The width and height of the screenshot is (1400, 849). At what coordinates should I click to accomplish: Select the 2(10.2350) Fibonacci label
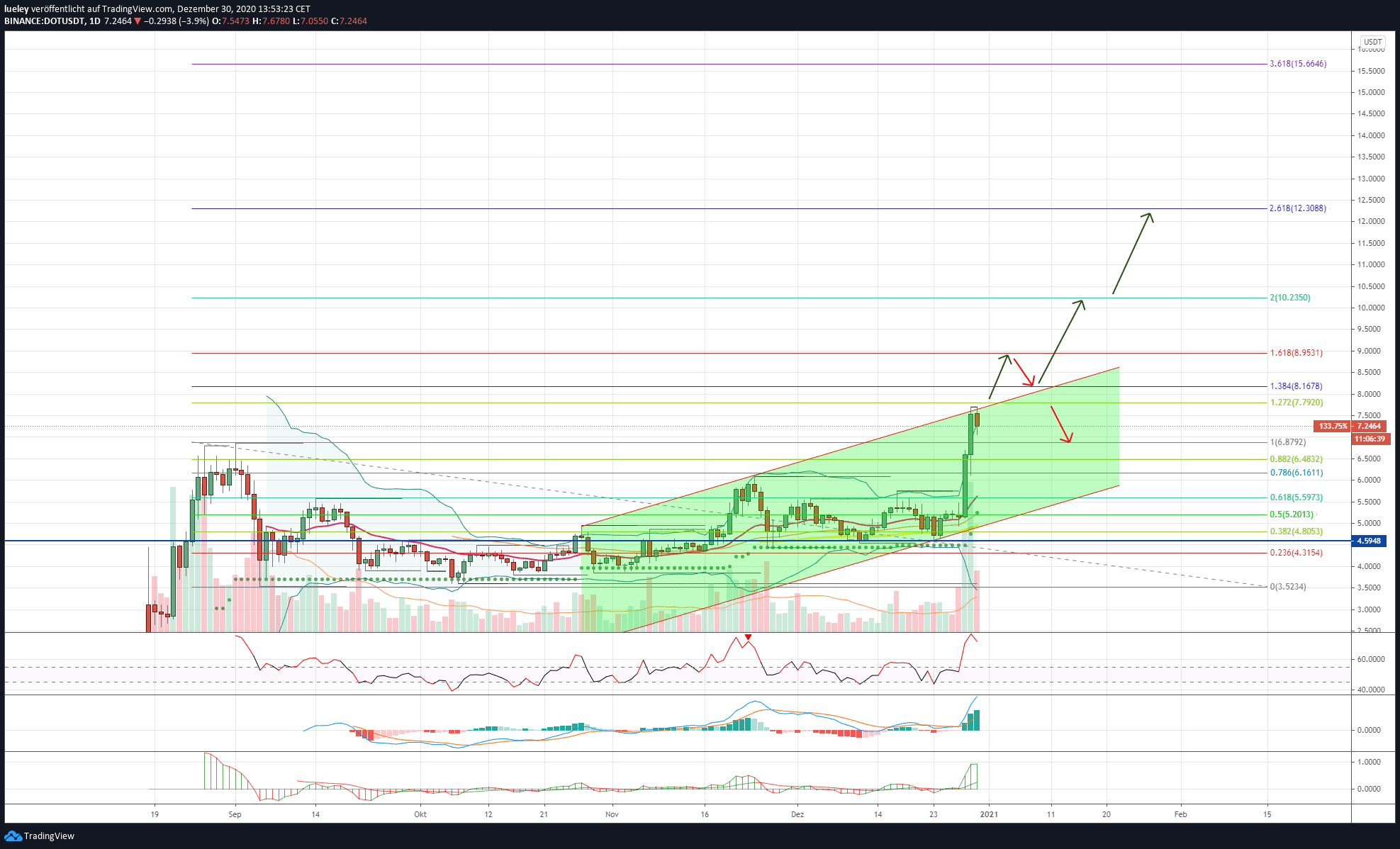[x=1289, y=298]
